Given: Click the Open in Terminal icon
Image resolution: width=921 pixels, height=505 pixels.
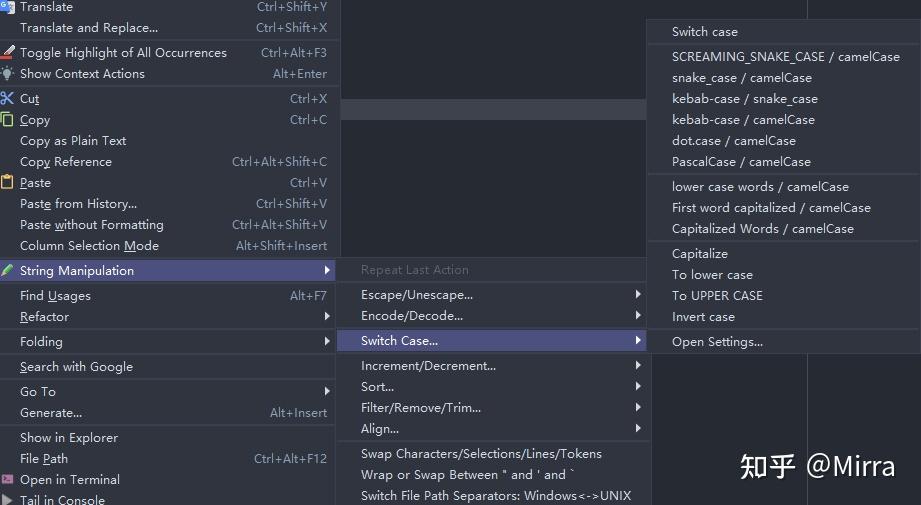Looking at the screenshot, I should [x=7, y=479].
